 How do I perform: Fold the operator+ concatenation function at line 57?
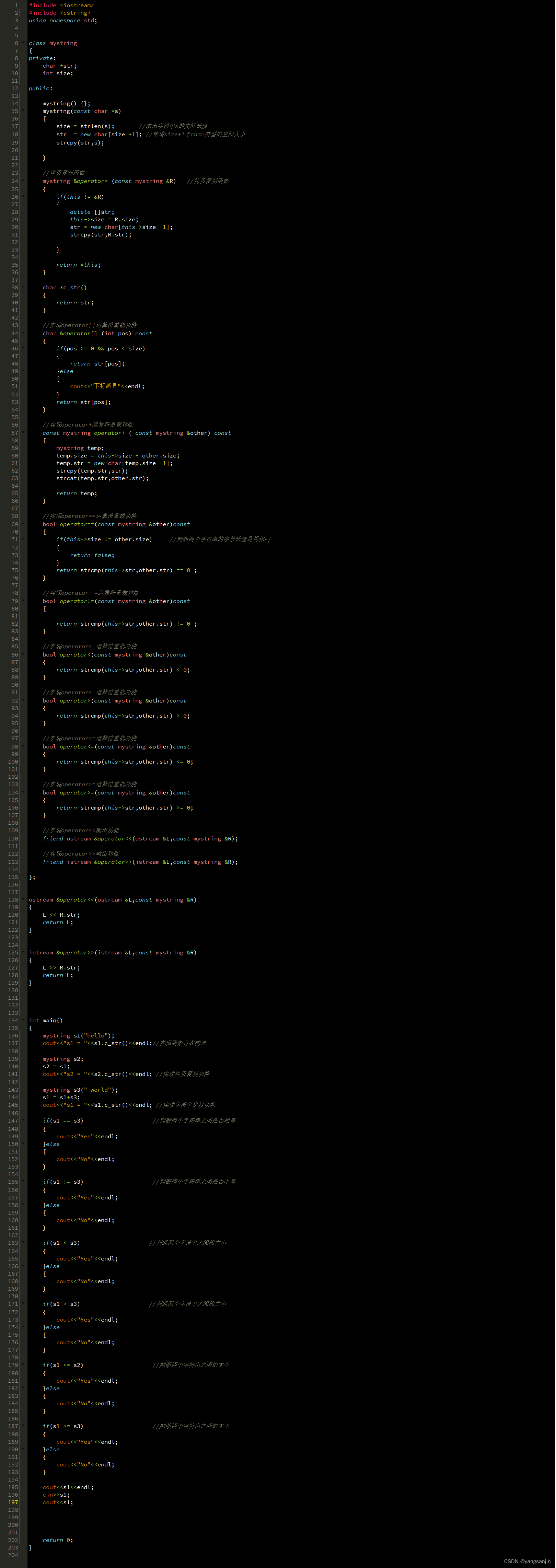[23, 433]
